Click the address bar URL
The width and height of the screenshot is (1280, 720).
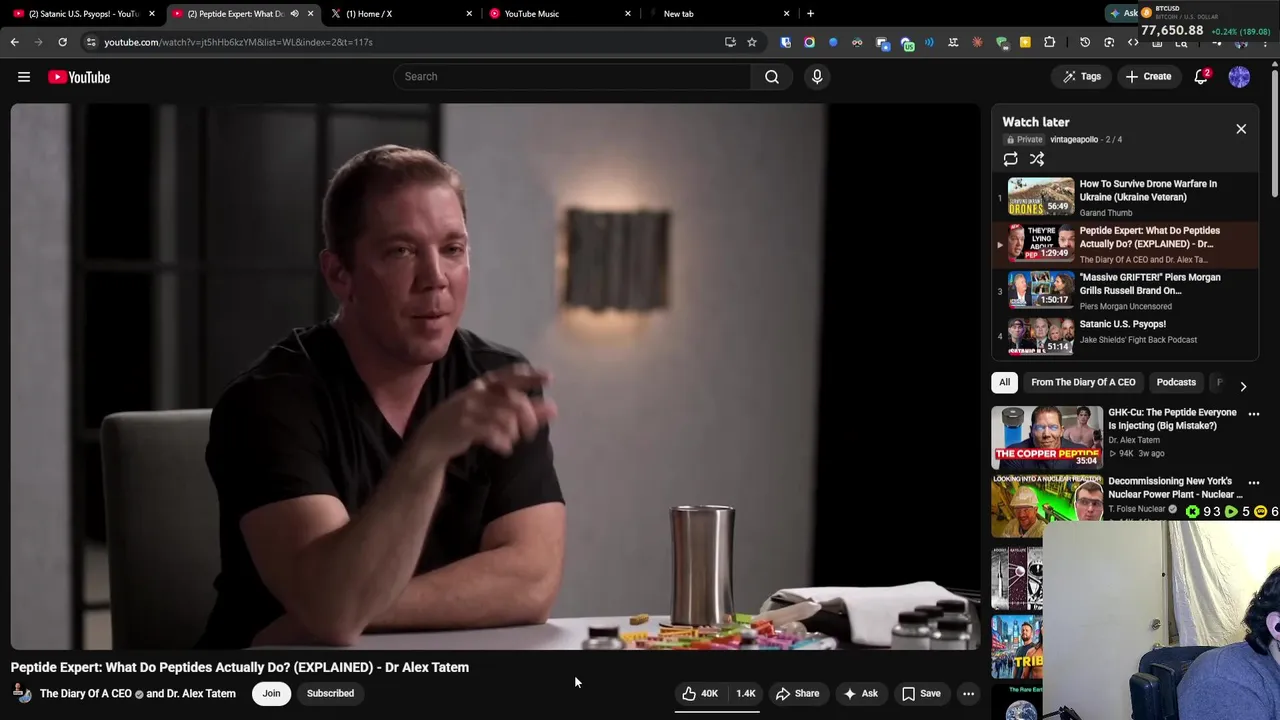(238, 42)
